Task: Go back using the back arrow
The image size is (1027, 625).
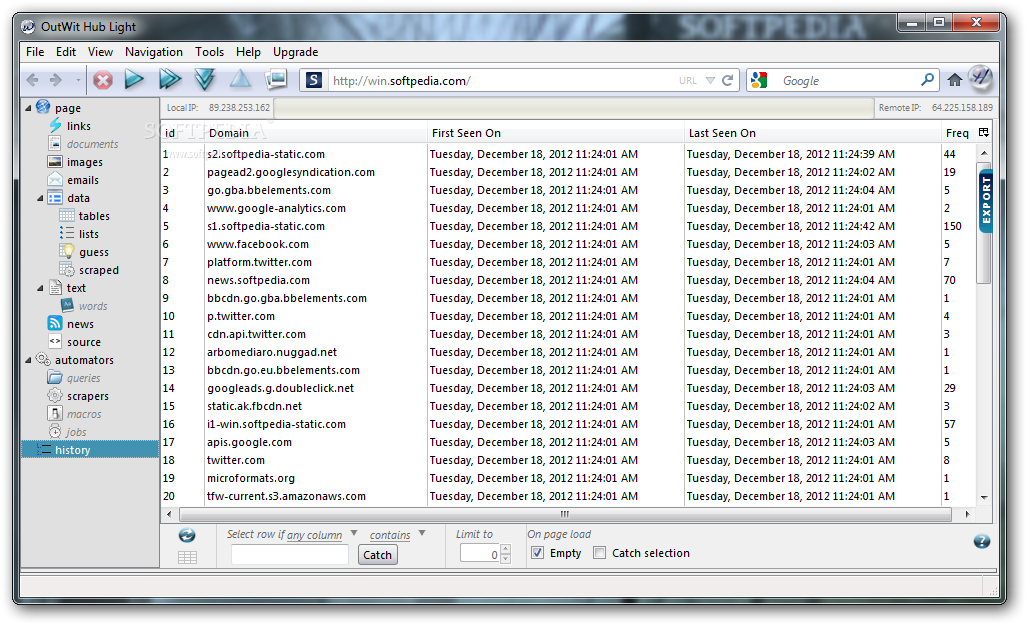Action: [x=32, y=81]
